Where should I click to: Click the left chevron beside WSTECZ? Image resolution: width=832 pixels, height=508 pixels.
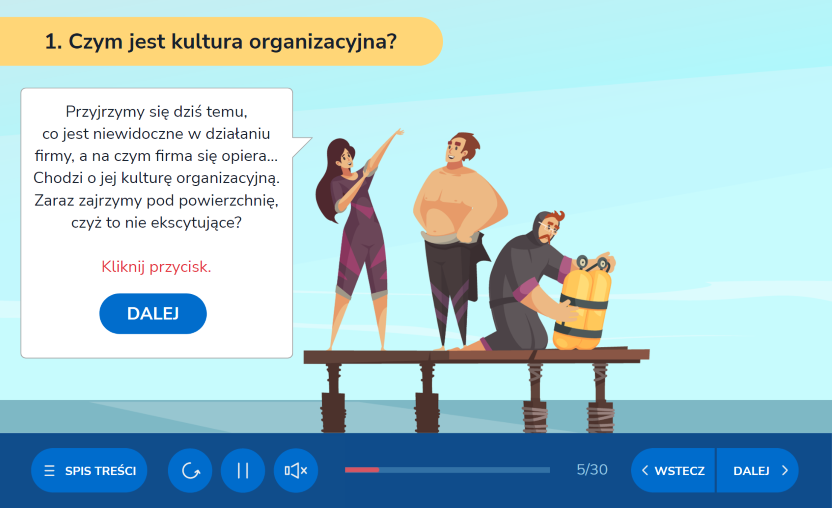[645, 470]
